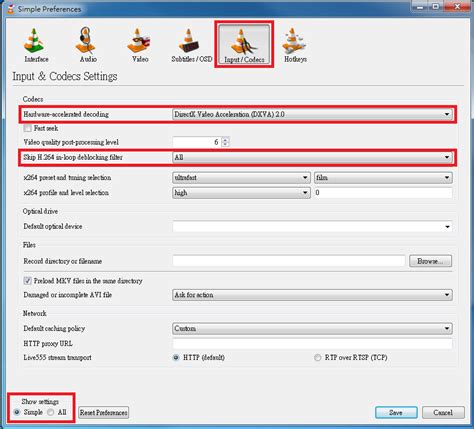This screenshot has width=474, height=429.
Task: Uncheck Preload MKV files in same directory
Action: point(28,281)
